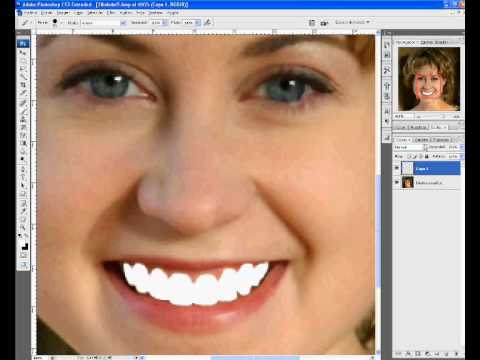Click new adjustment layer icon
The image size is (480, 360).
(x=427, y=353)
